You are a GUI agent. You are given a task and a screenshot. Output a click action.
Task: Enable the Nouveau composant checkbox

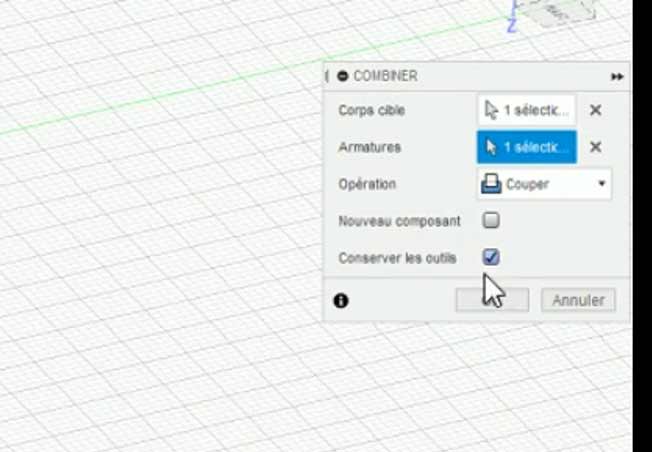point(491,220)
